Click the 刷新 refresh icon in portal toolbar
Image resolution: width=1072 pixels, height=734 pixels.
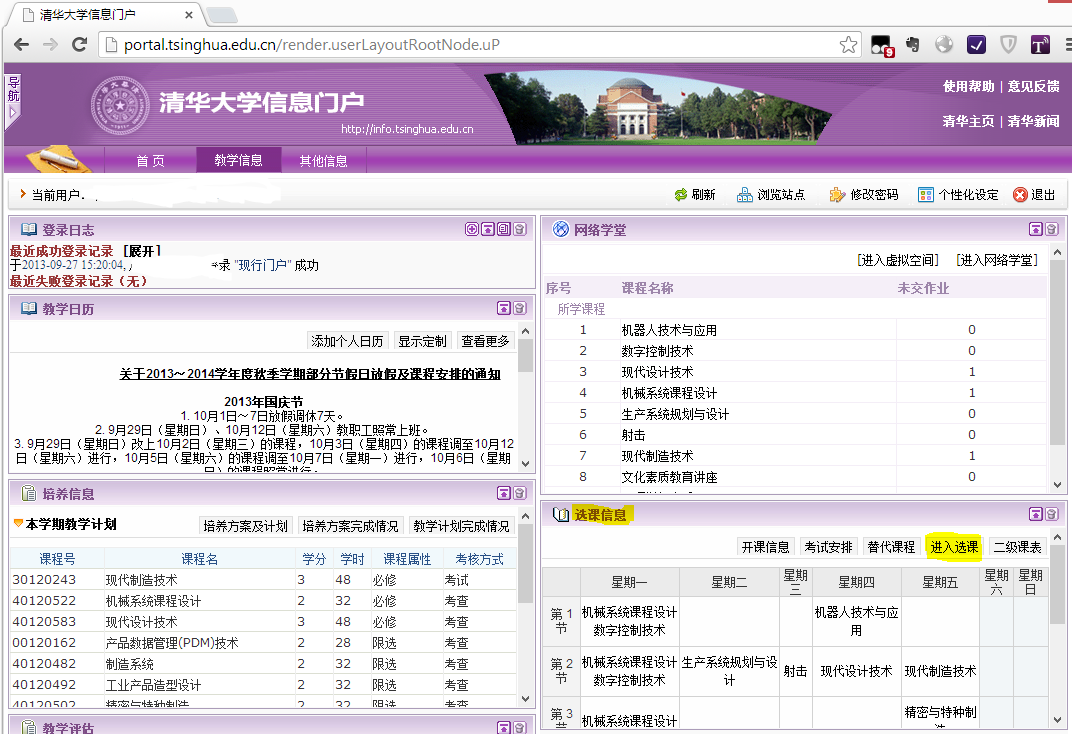pyautogui.click(x=680, y=195)
